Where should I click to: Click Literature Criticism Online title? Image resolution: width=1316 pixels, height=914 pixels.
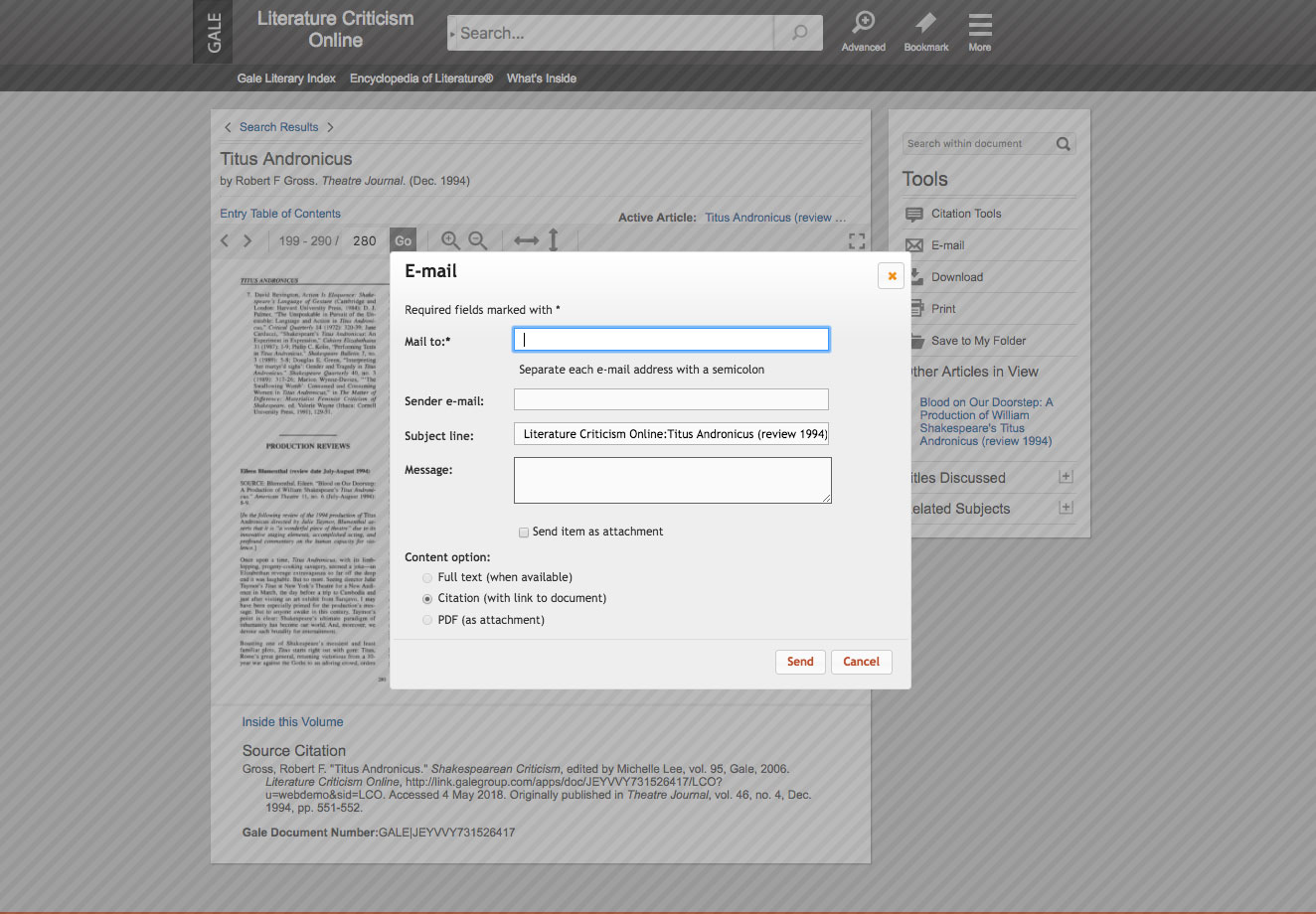click(x=335, y=30)
